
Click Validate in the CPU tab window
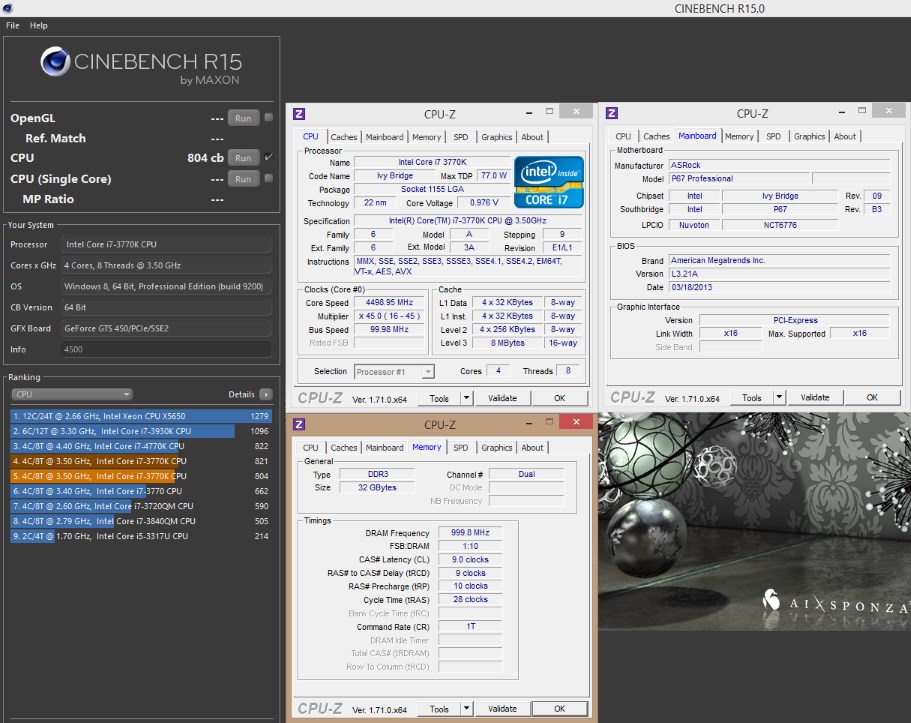(503, 398)
